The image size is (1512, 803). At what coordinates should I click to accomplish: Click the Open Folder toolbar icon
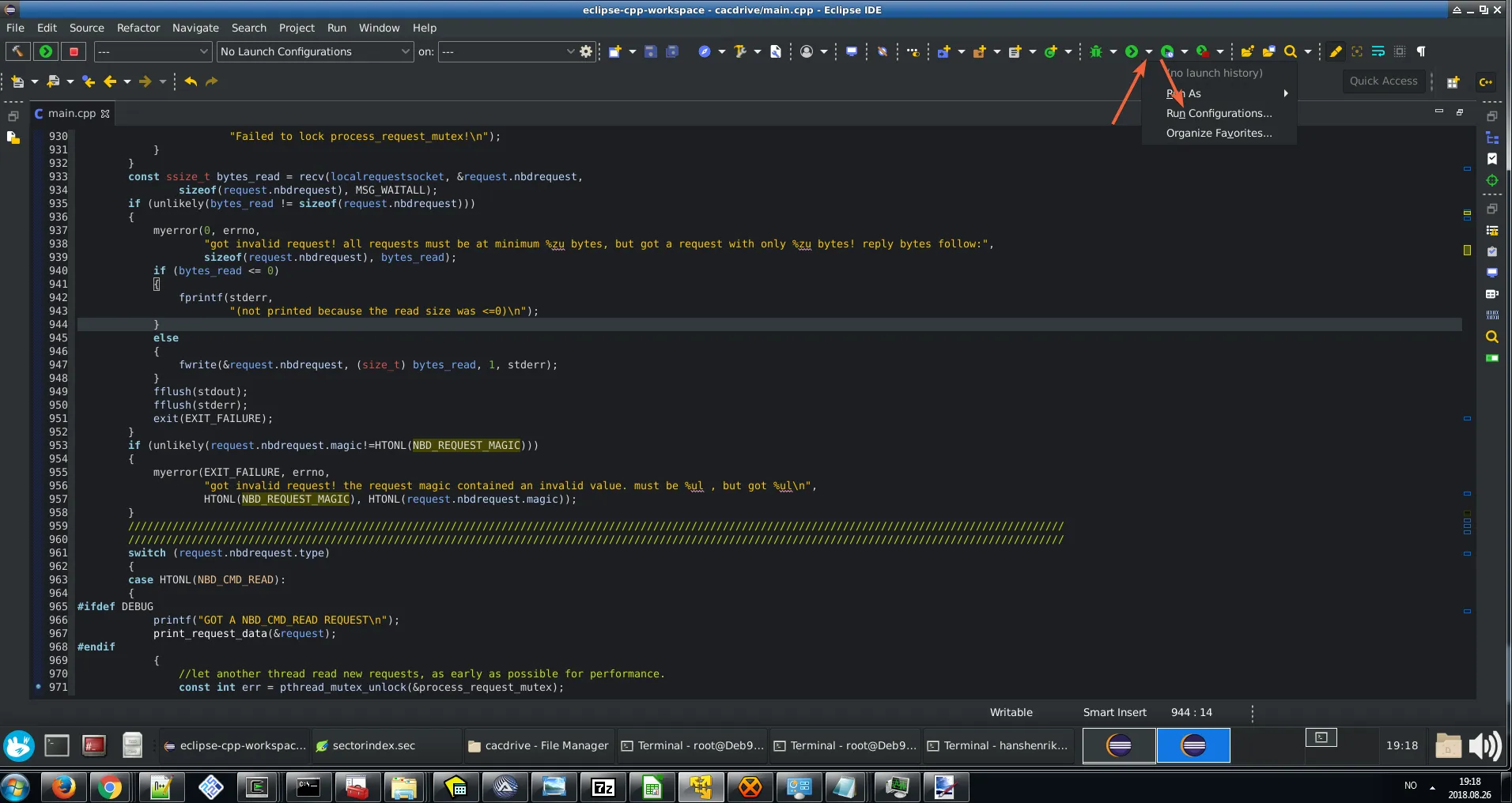click(x=1247, y=51)
